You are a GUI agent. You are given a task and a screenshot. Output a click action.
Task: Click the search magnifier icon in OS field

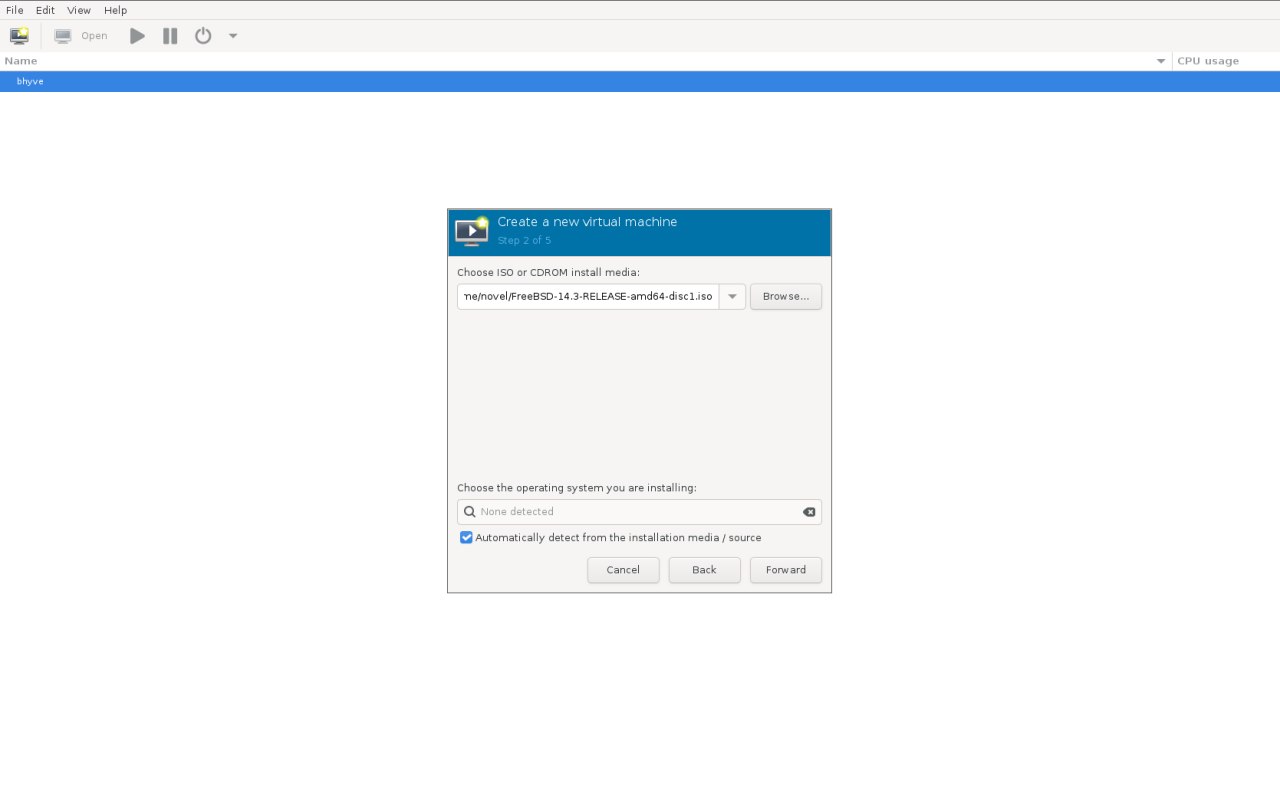pyautogui.click(x=469, y=512)
